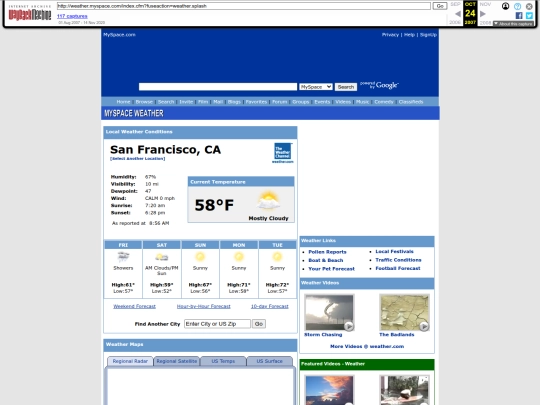
Task: Go to previous capture arrow (SEP)
Action: click(x=458, y=14)
